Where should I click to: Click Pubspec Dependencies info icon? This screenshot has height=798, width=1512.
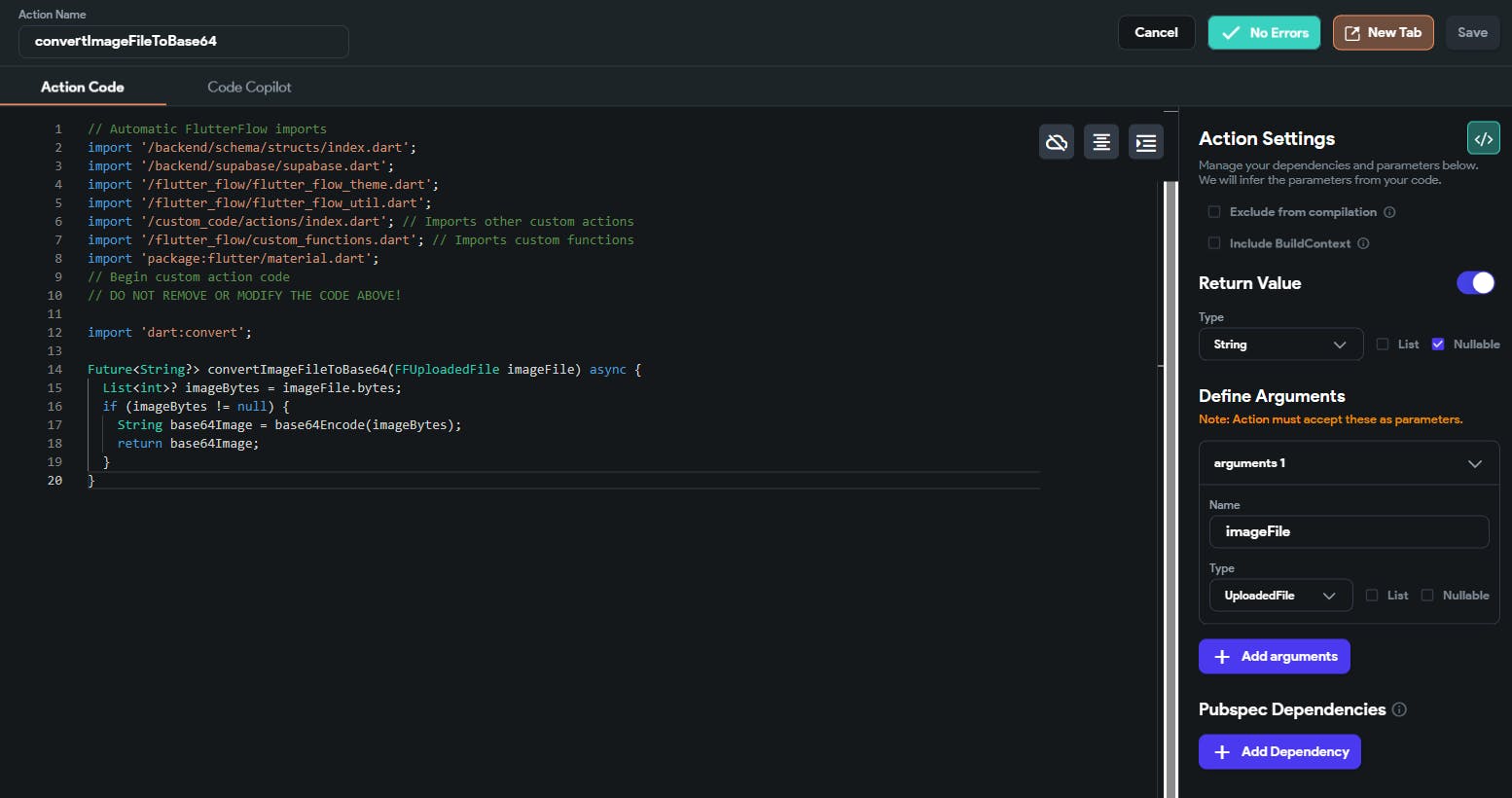pyautogui.click(x=1399, y=709)
